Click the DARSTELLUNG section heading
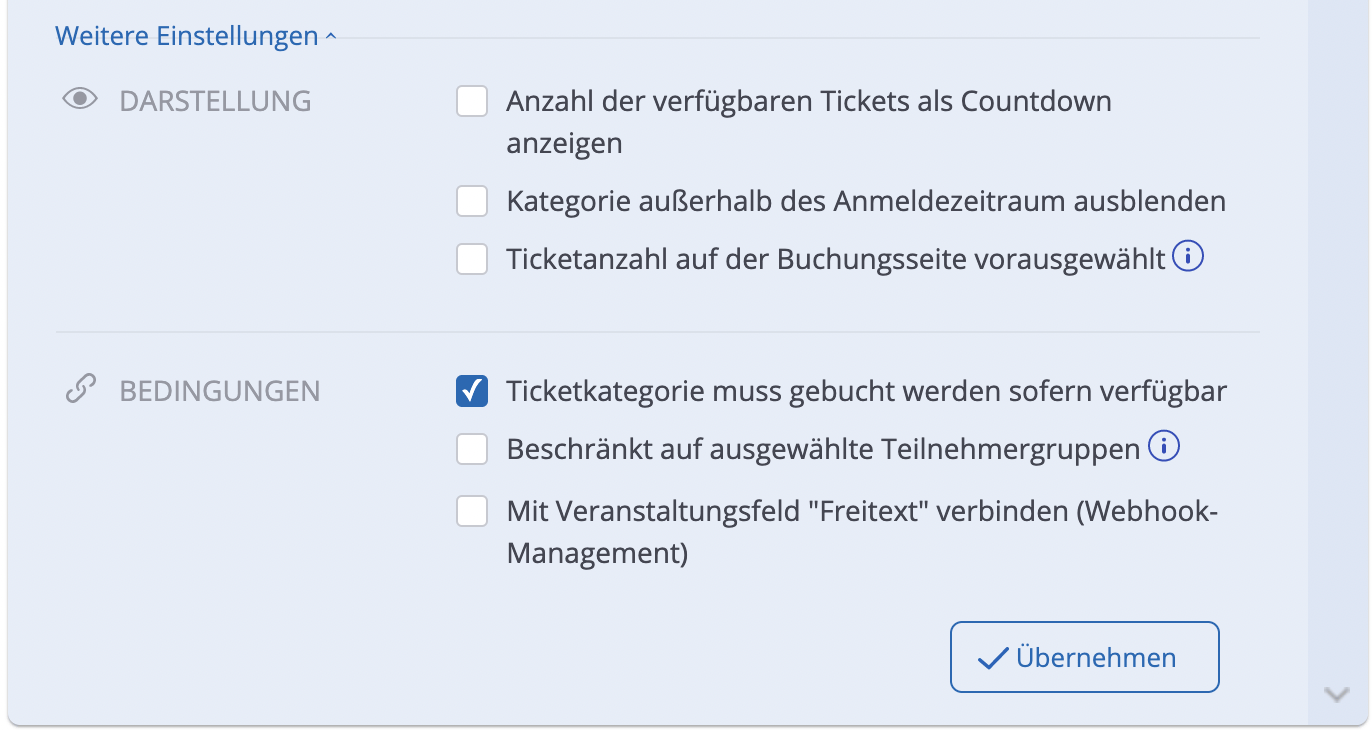This screenshot has height=730, width=1372. (215, 101)
